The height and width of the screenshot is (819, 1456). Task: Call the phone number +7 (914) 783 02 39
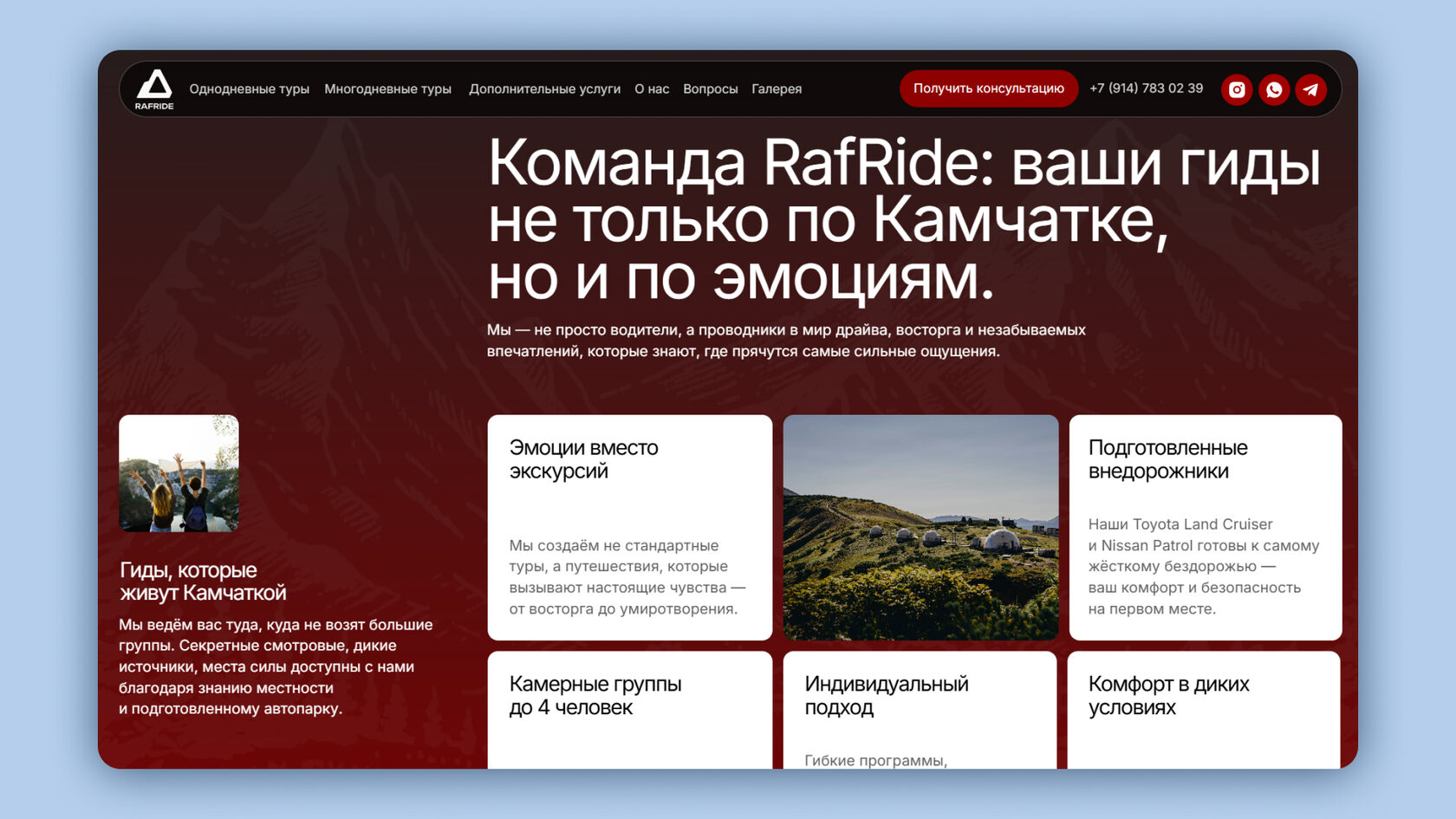[1147, 88]
